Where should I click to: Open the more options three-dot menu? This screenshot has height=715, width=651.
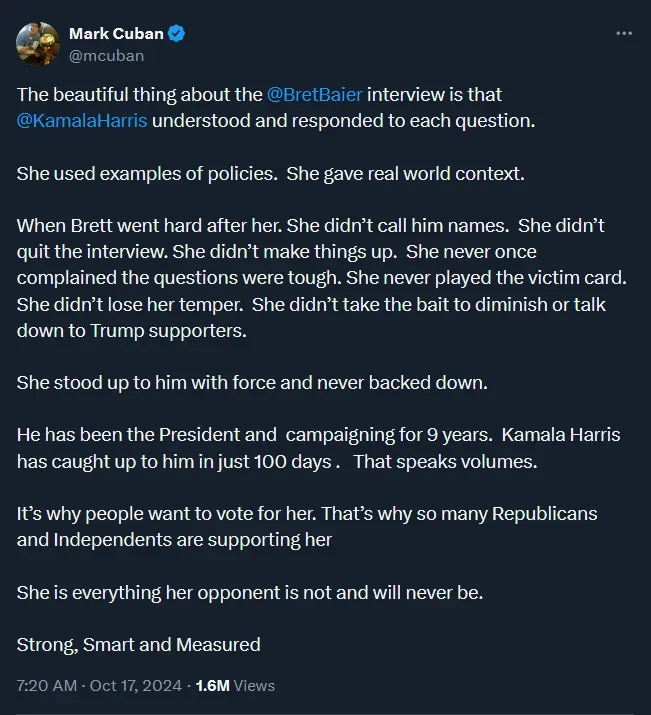[624, 33]
